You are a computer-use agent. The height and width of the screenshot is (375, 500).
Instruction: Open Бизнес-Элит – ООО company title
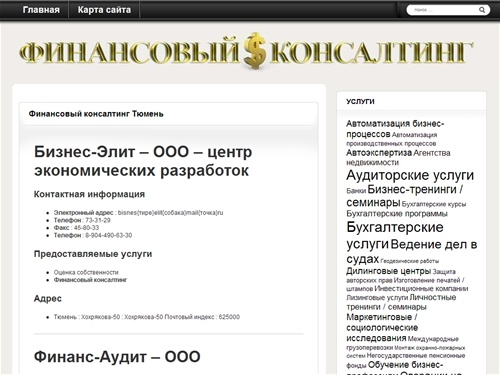coord(143,161)
